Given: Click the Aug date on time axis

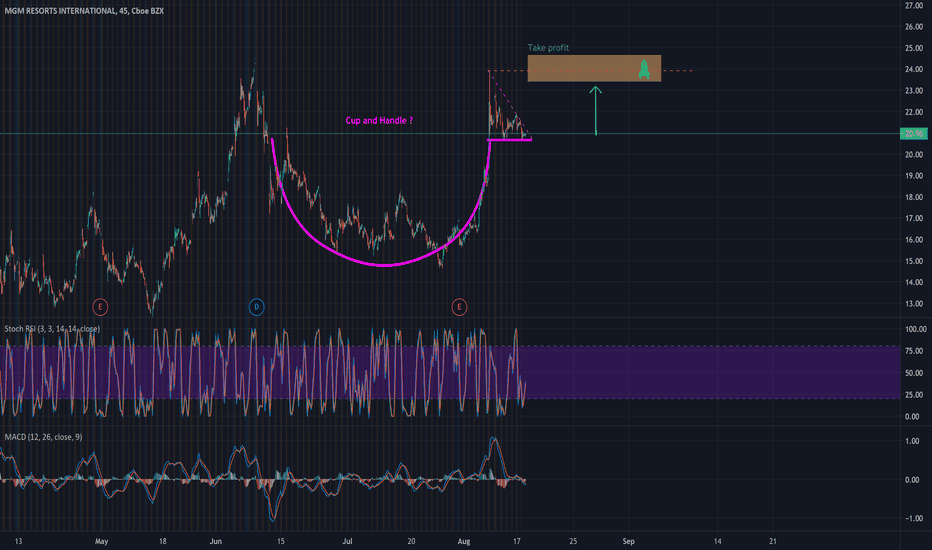Looking at the screenshot, I should coord(464,542).
